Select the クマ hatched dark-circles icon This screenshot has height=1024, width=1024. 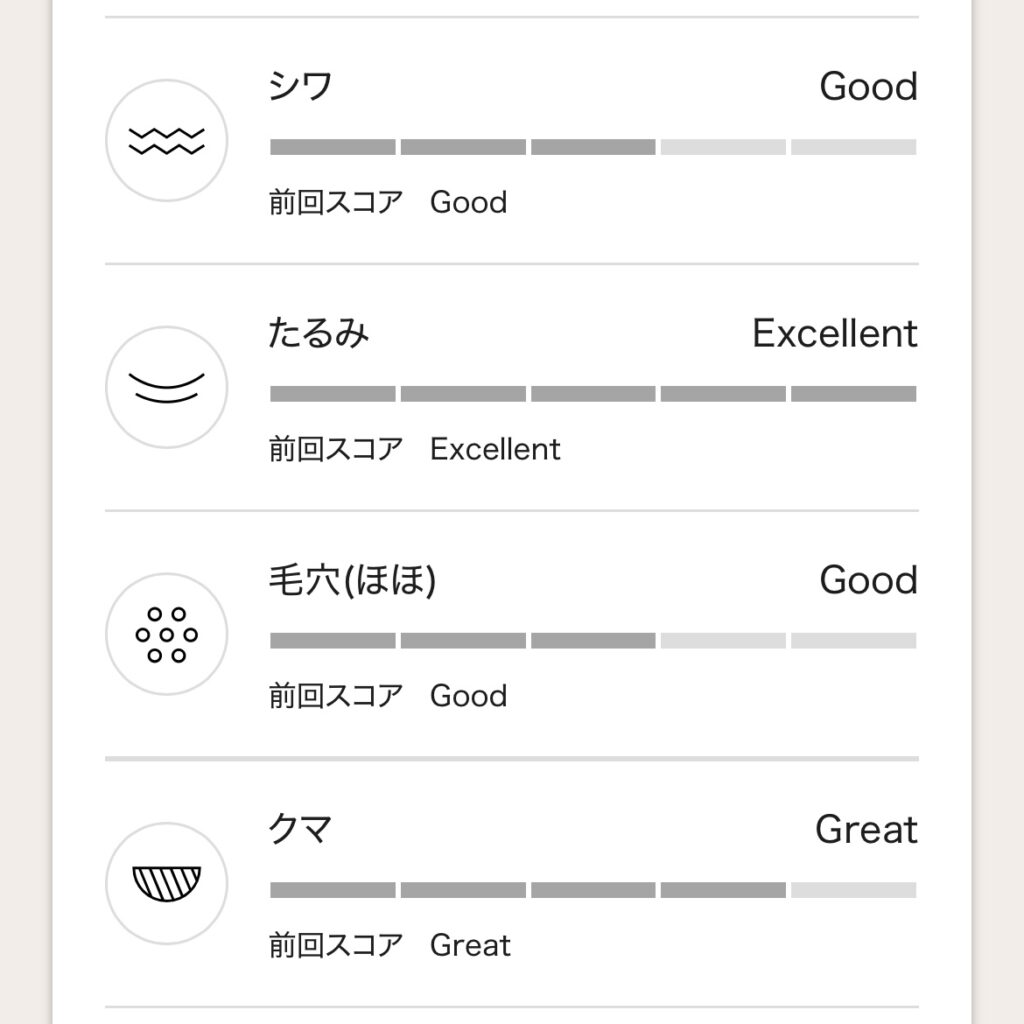(166, 883)
